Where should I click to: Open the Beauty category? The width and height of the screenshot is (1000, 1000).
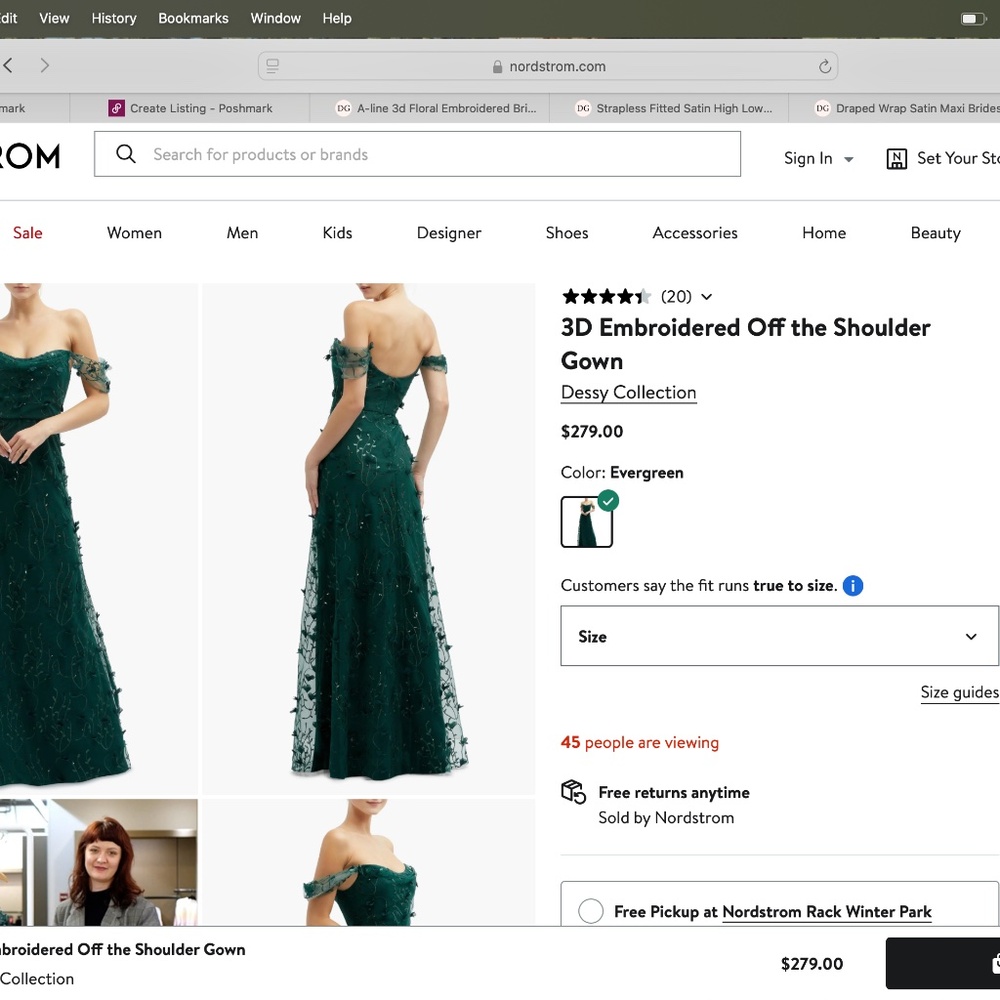pyautogui.click(x=936, y=233)
